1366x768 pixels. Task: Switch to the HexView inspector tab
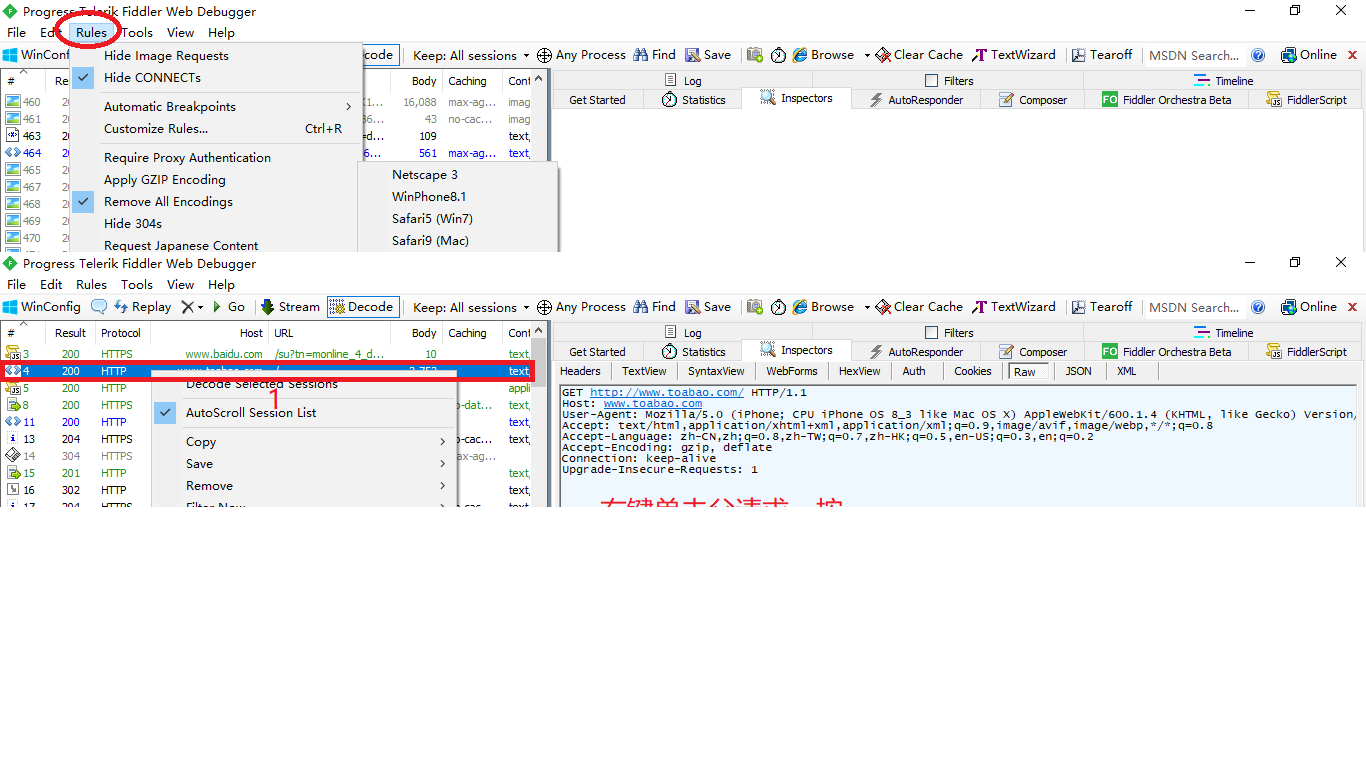coord(860,371)
